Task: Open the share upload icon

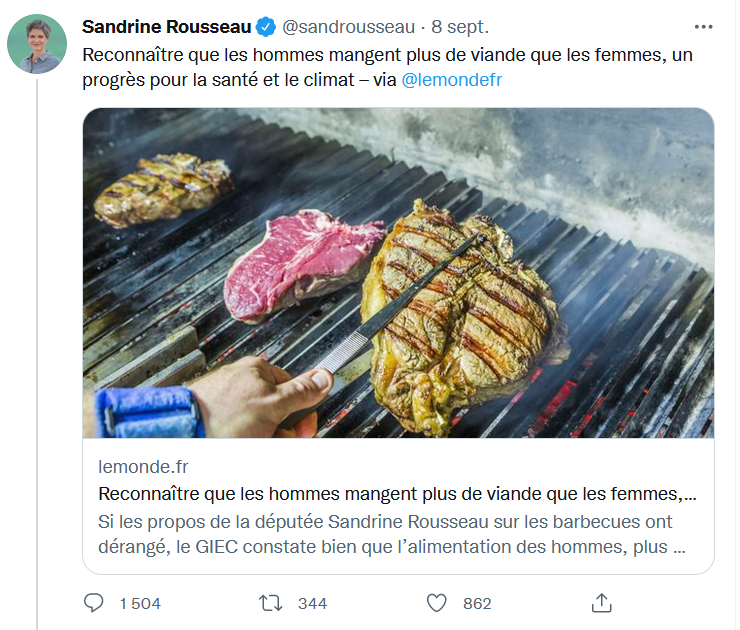Action: tap(601, 603)
